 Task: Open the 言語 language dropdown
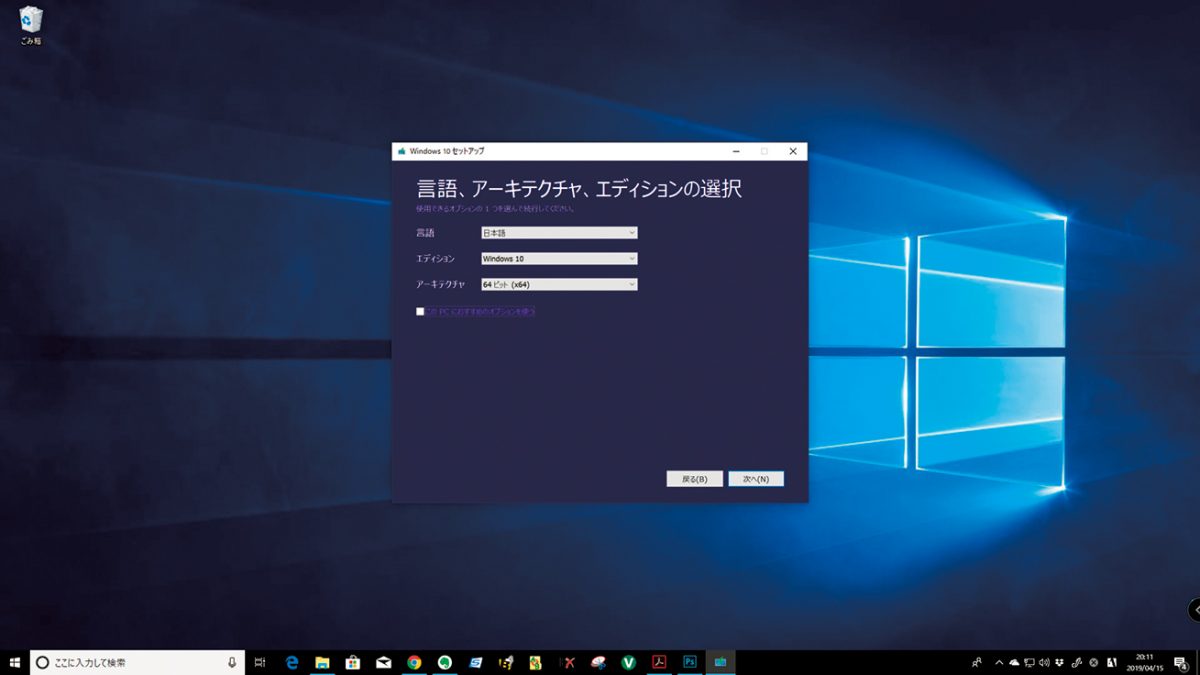[559, 233]
